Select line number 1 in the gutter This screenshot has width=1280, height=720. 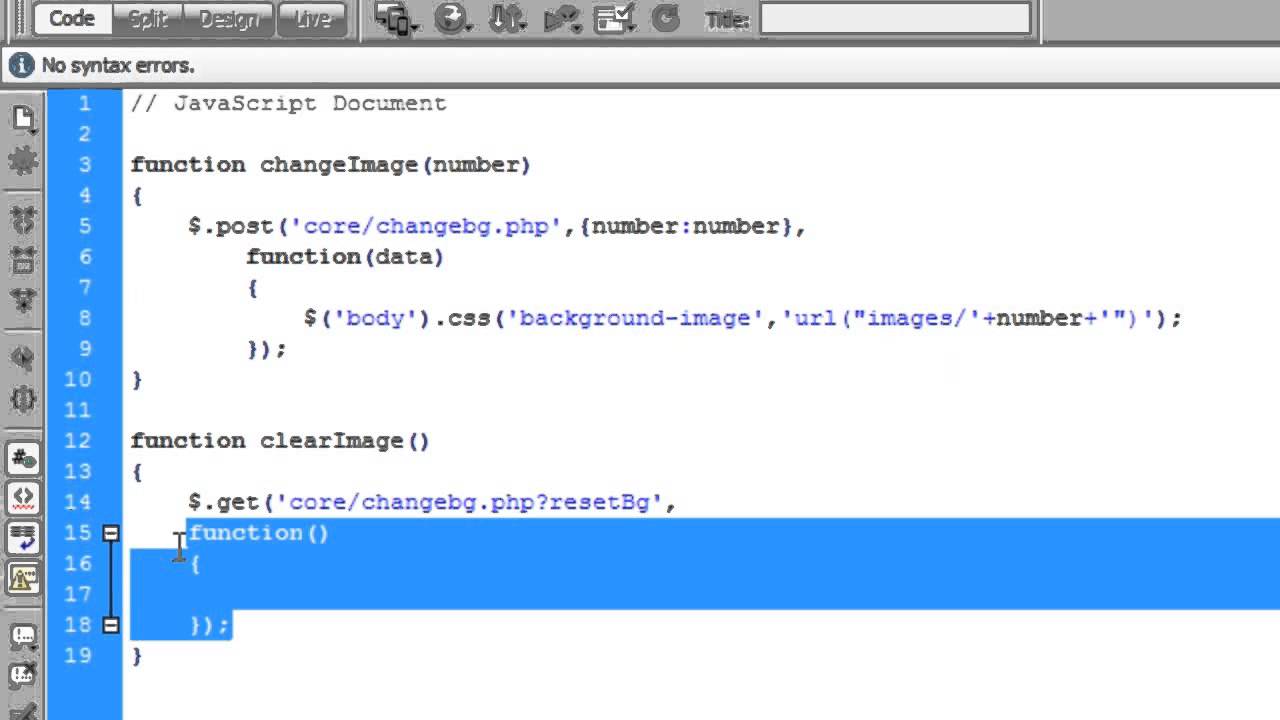click(84, 103)
